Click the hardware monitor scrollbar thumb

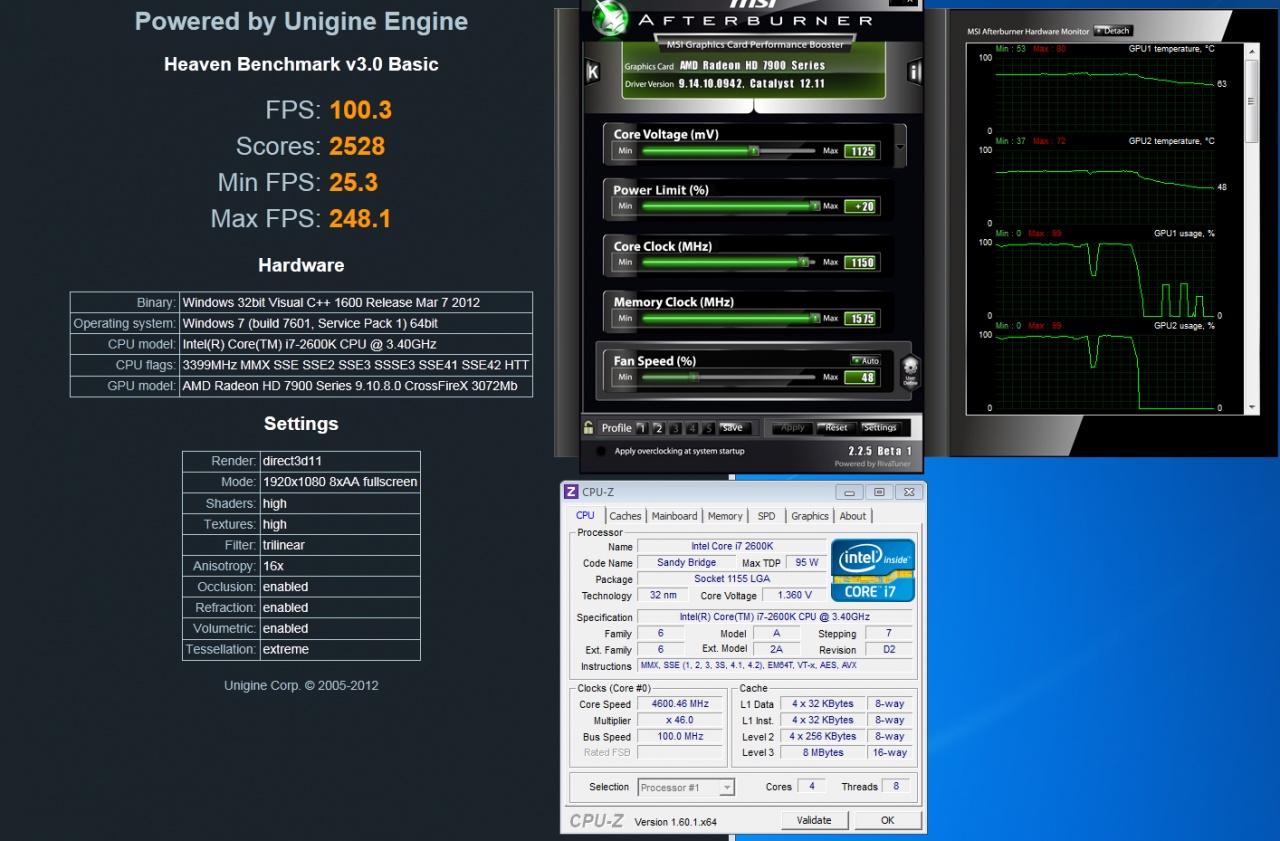1252,100
